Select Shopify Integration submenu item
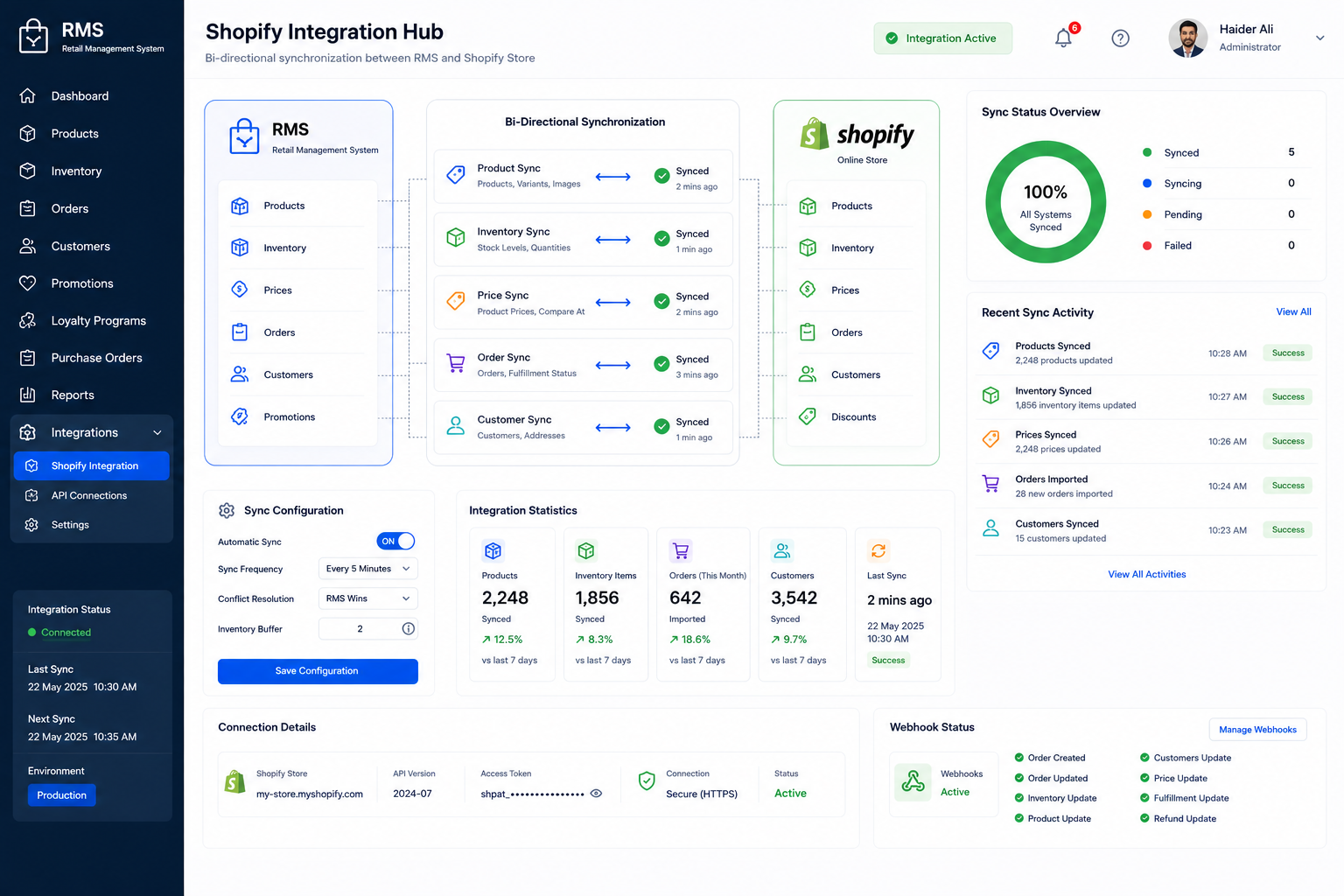 coord(92,465)
